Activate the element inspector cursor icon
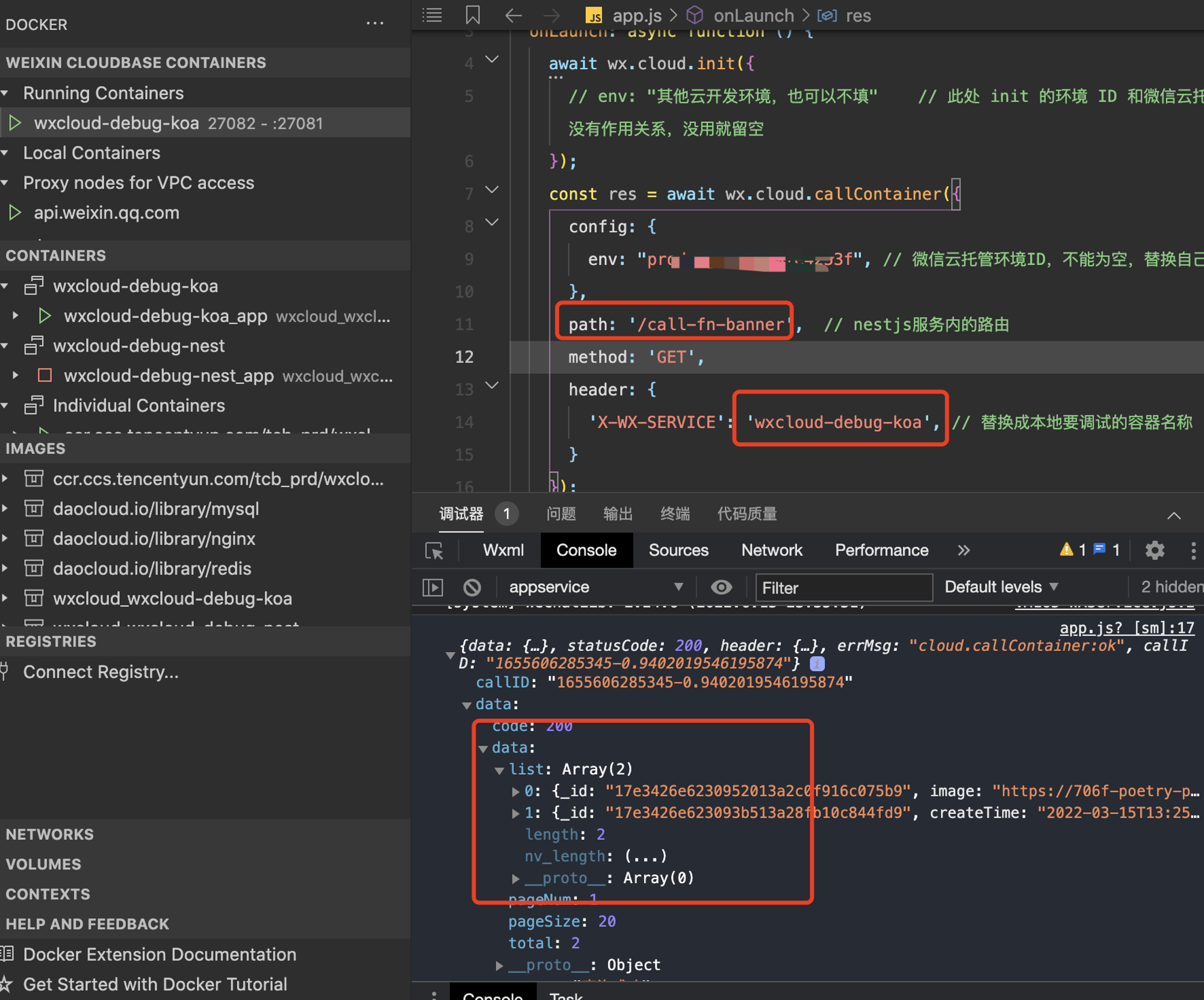Image resolution: width=1204 pixels, height=1000 pixels. (x=434, y=550)
